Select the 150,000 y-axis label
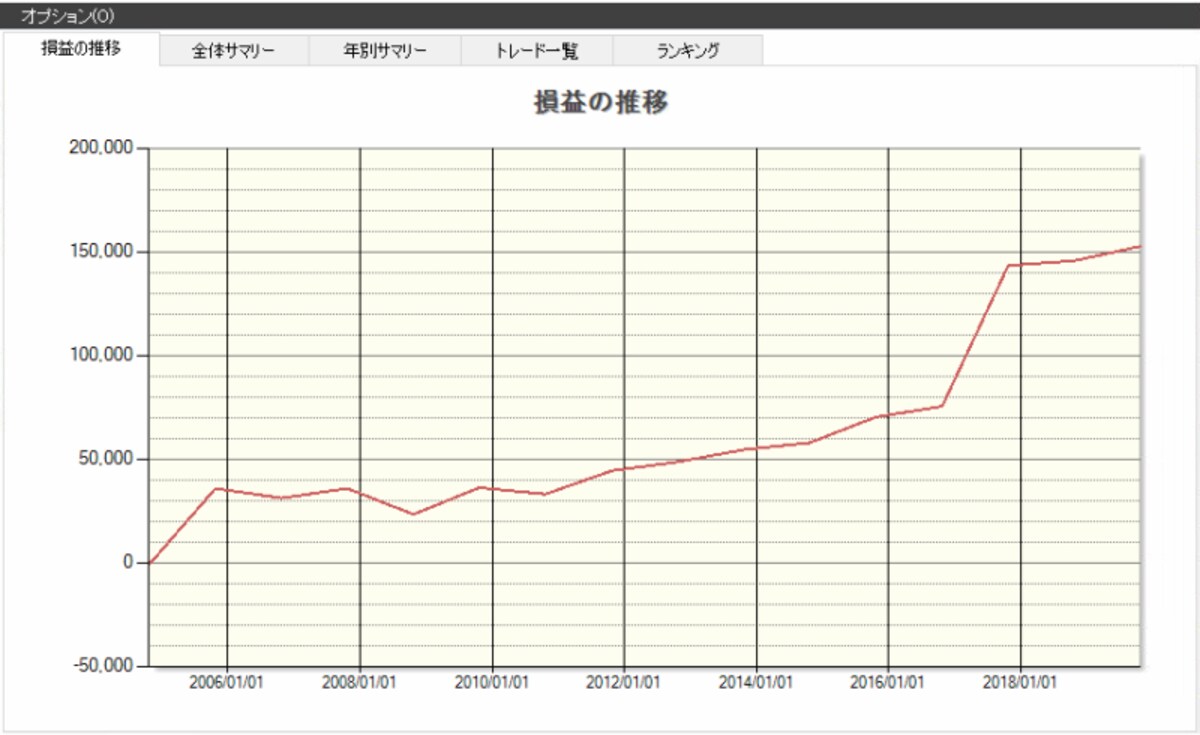1200x735 pixels. (101, 252)
